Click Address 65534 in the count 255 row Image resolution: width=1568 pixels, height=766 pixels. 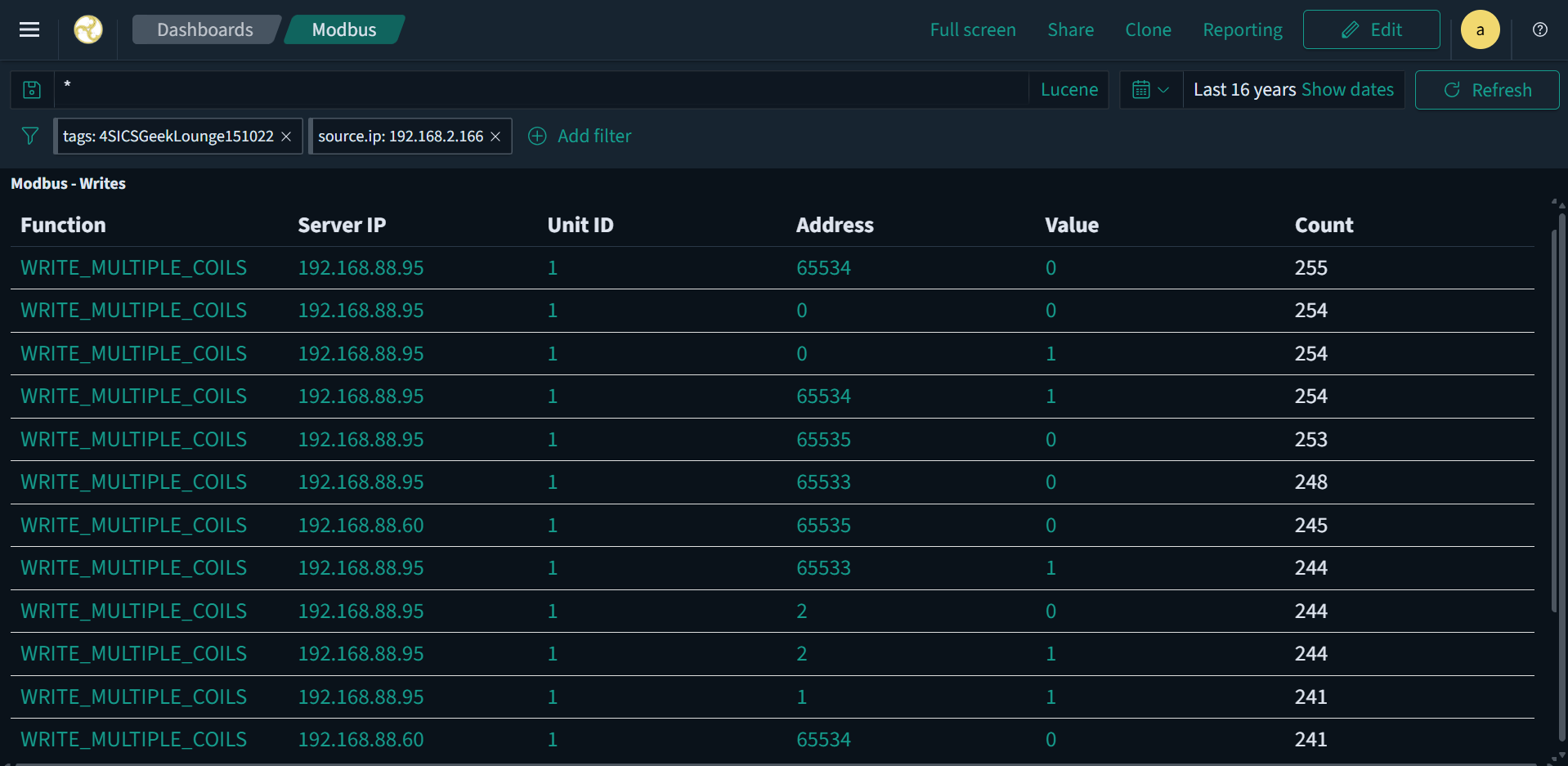823,267
